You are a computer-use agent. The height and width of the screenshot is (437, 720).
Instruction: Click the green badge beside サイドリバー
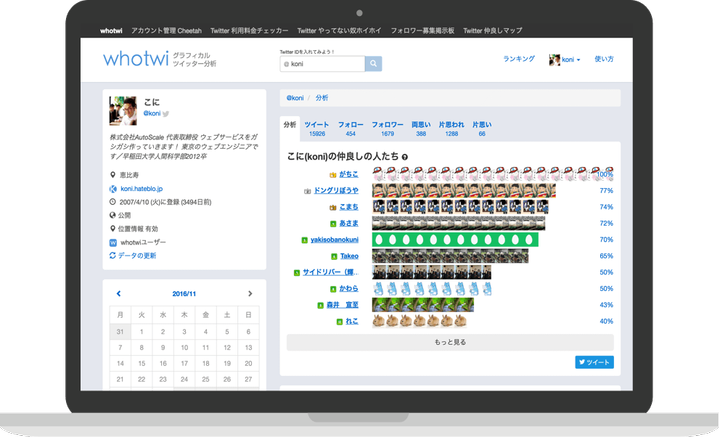(297, 273)
